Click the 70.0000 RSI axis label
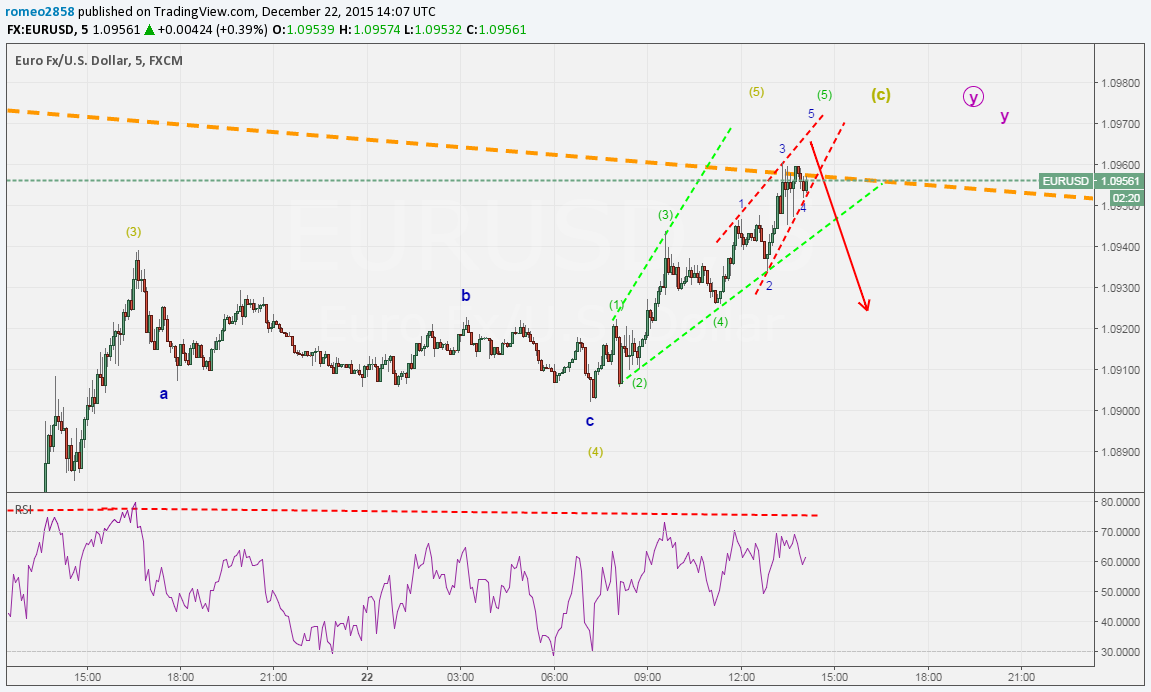The height and width of the screenshot is (692, 1151). 1121,532
